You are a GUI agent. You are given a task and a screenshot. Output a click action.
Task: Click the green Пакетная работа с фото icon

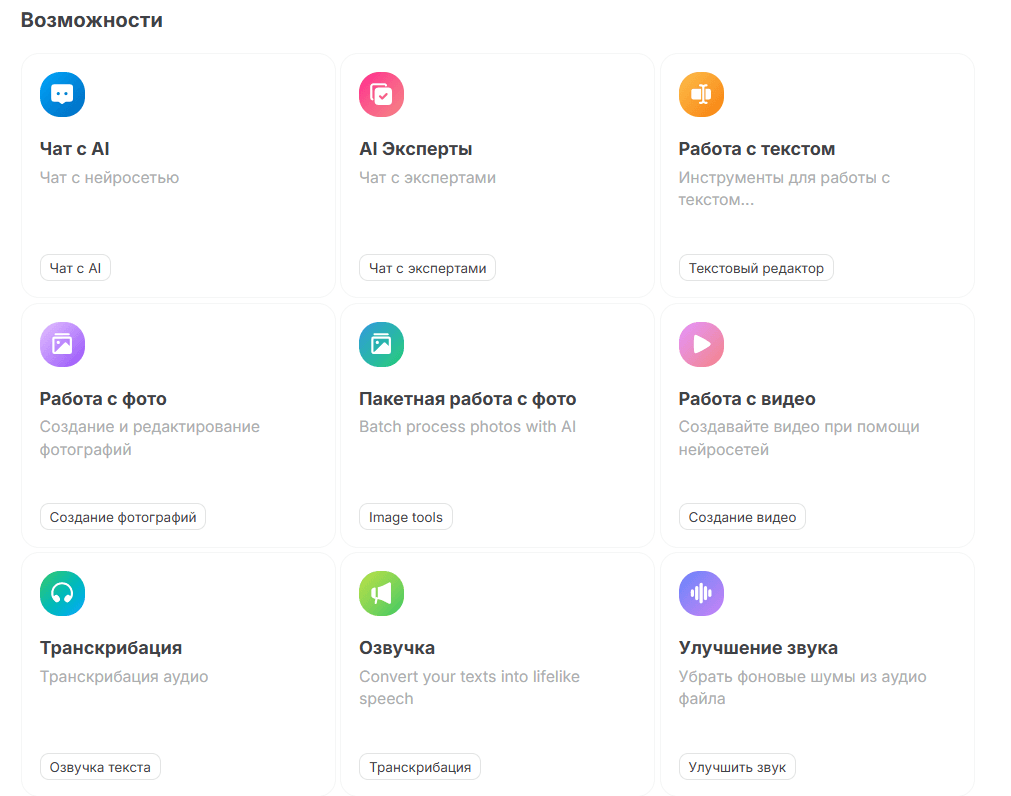click(381, 345)
